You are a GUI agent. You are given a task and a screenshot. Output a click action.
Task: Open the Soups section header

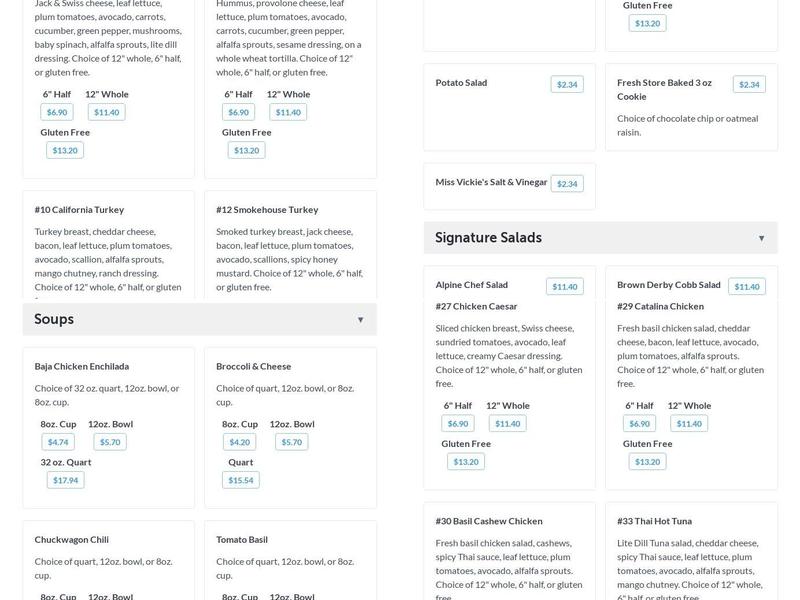[199, 319]
